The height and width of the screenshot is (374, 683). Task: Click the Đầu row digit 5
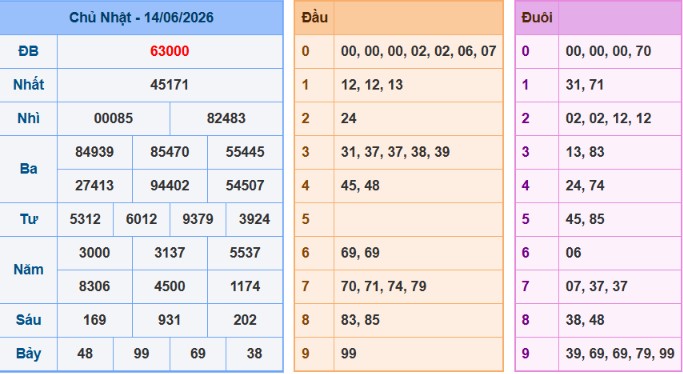pos(305,219)
